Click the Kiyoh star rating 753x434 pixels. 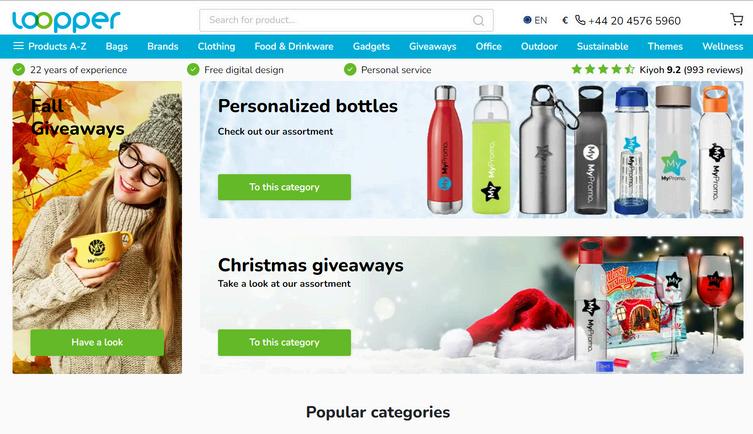(603, 70)
